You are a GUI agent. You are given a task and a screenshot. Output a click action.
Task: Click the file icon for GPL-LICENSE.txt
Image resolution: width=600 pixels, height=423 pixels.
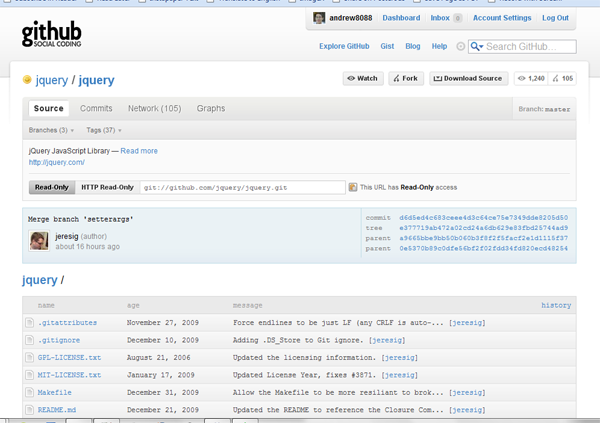(x=29, y=358)
